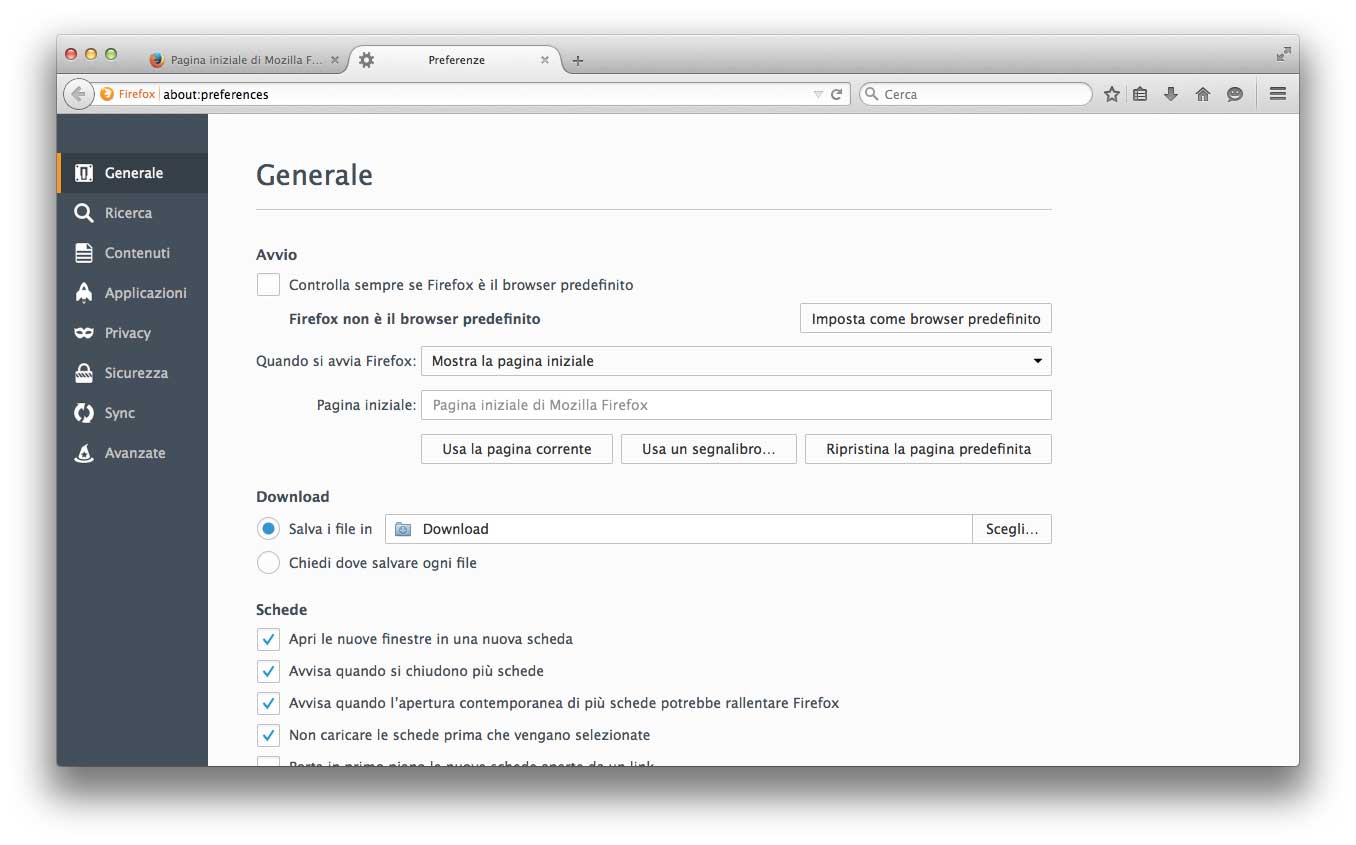
Task: Enable 'Controlla sempre se Firefox' checkbox
Action: point(268,285)
